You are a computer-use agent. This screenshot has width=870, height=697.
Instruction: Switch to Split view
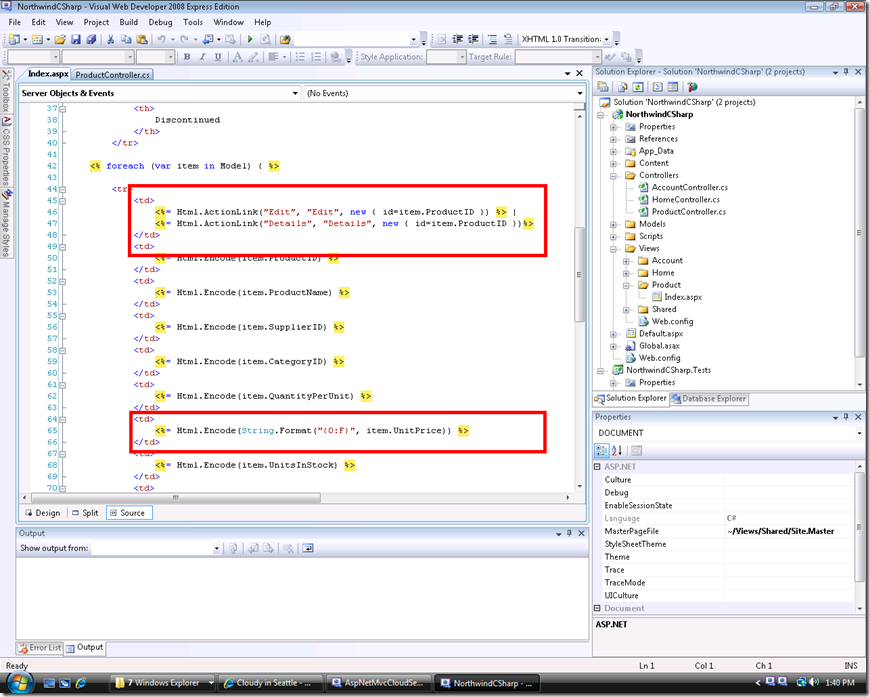coord(85,513)
